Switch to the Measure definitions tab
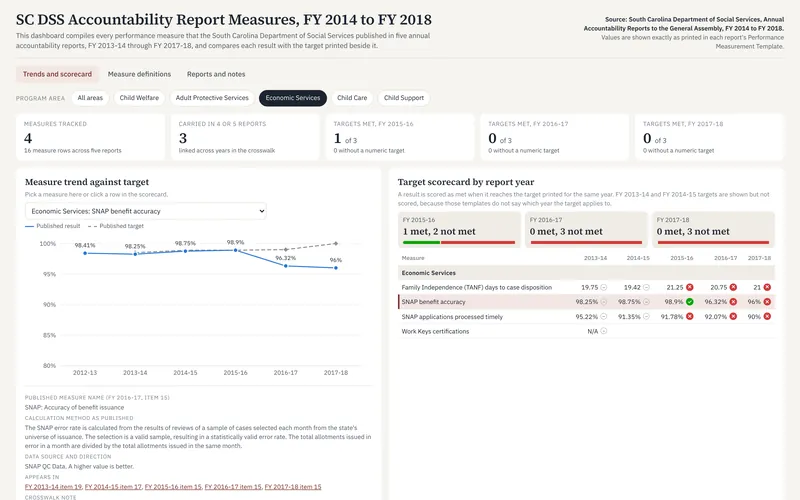Image resolution: width=800 pixels, height=500 pixels. tap(139, 74)
